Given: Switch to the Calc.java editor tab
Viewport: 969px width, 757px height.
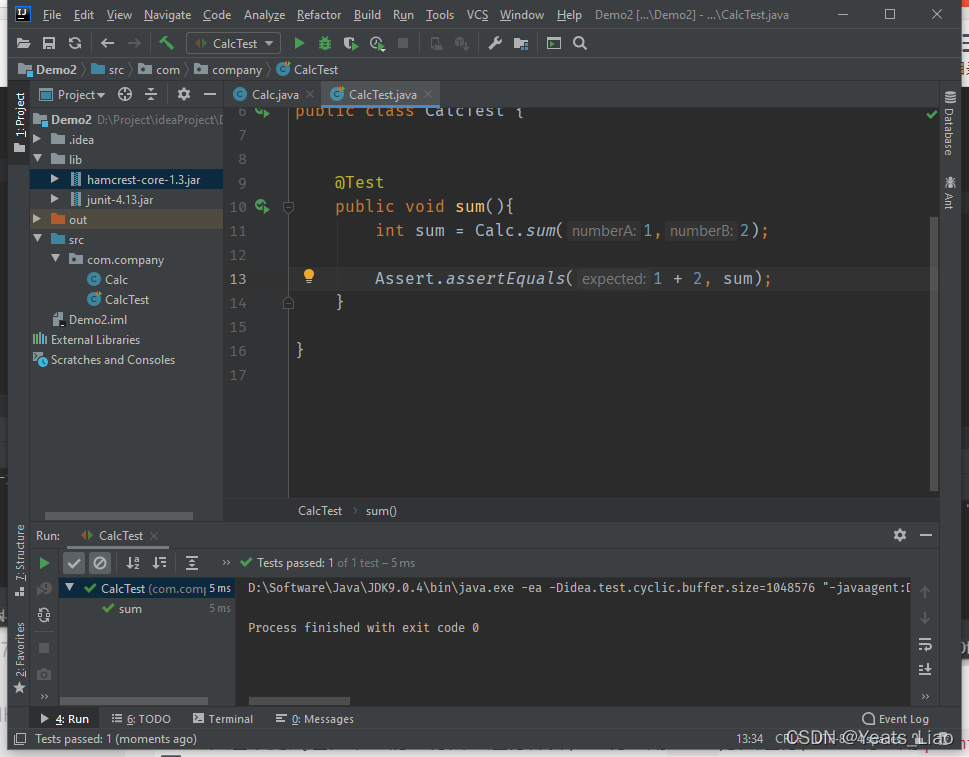Looking at the screenshot, I should (x=274, y=95).
